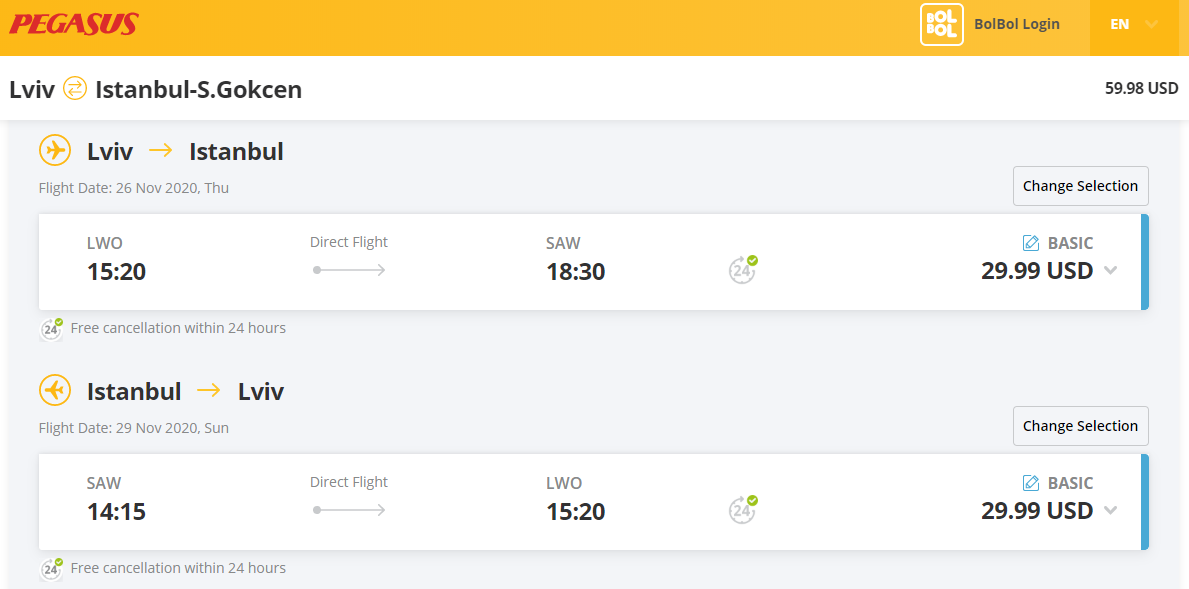1189x589 pixels.
Task: Click the 24-hour icon beside 18:30 arrival
Action: (743, 269)
